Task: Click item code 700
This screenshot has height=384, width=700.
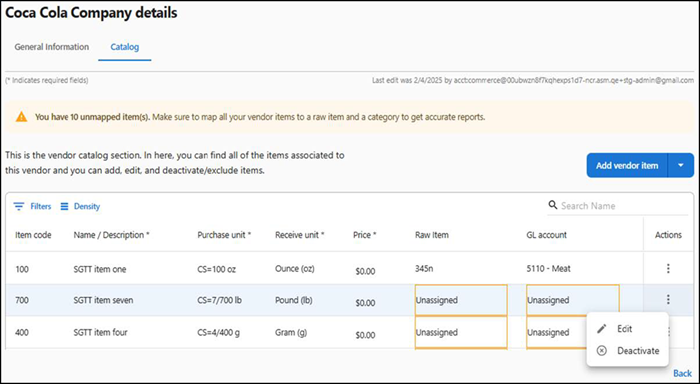Action: (x=21, y=301)
